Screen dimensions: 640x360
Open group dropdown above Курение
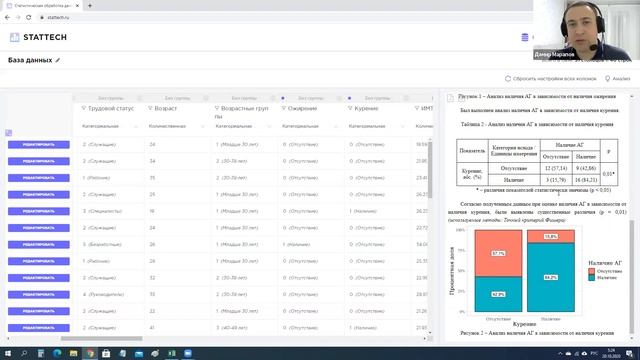click(377, 98)
